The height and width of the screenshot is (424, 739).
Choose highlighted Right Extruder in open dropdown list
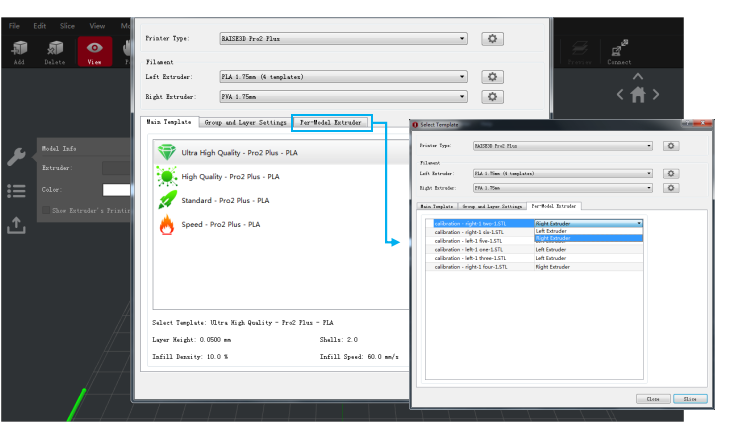click(588, 238)
